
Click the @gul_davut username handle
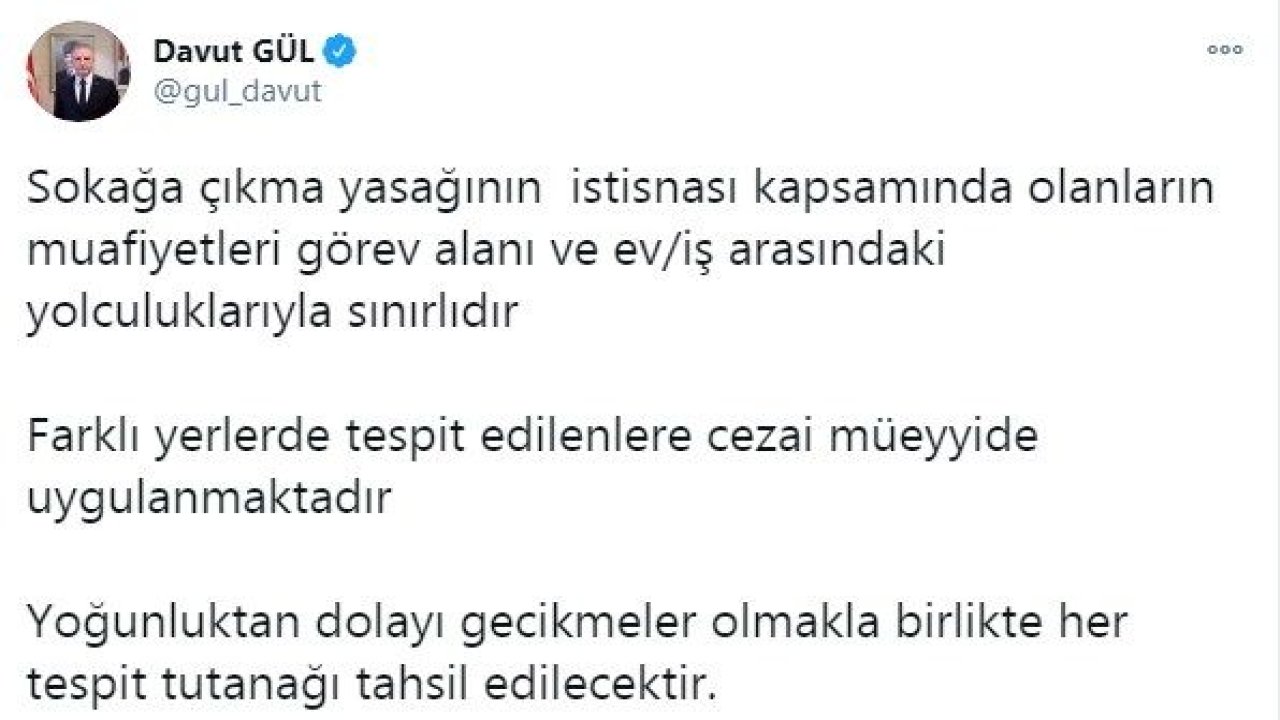click(238, 90)
